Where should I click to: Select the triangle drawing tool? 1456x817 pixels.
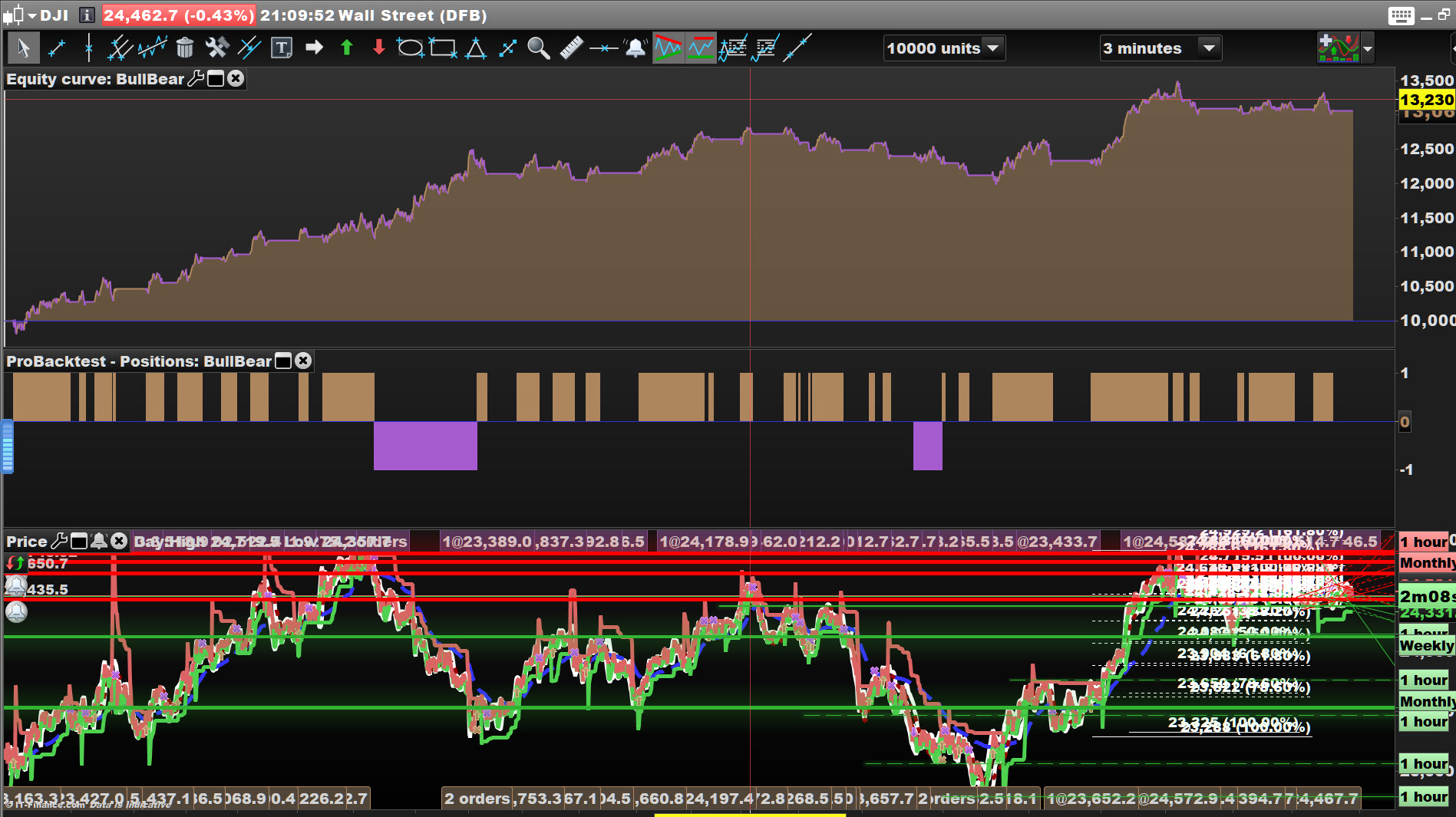pyautogui.click(x=475, y=48)
